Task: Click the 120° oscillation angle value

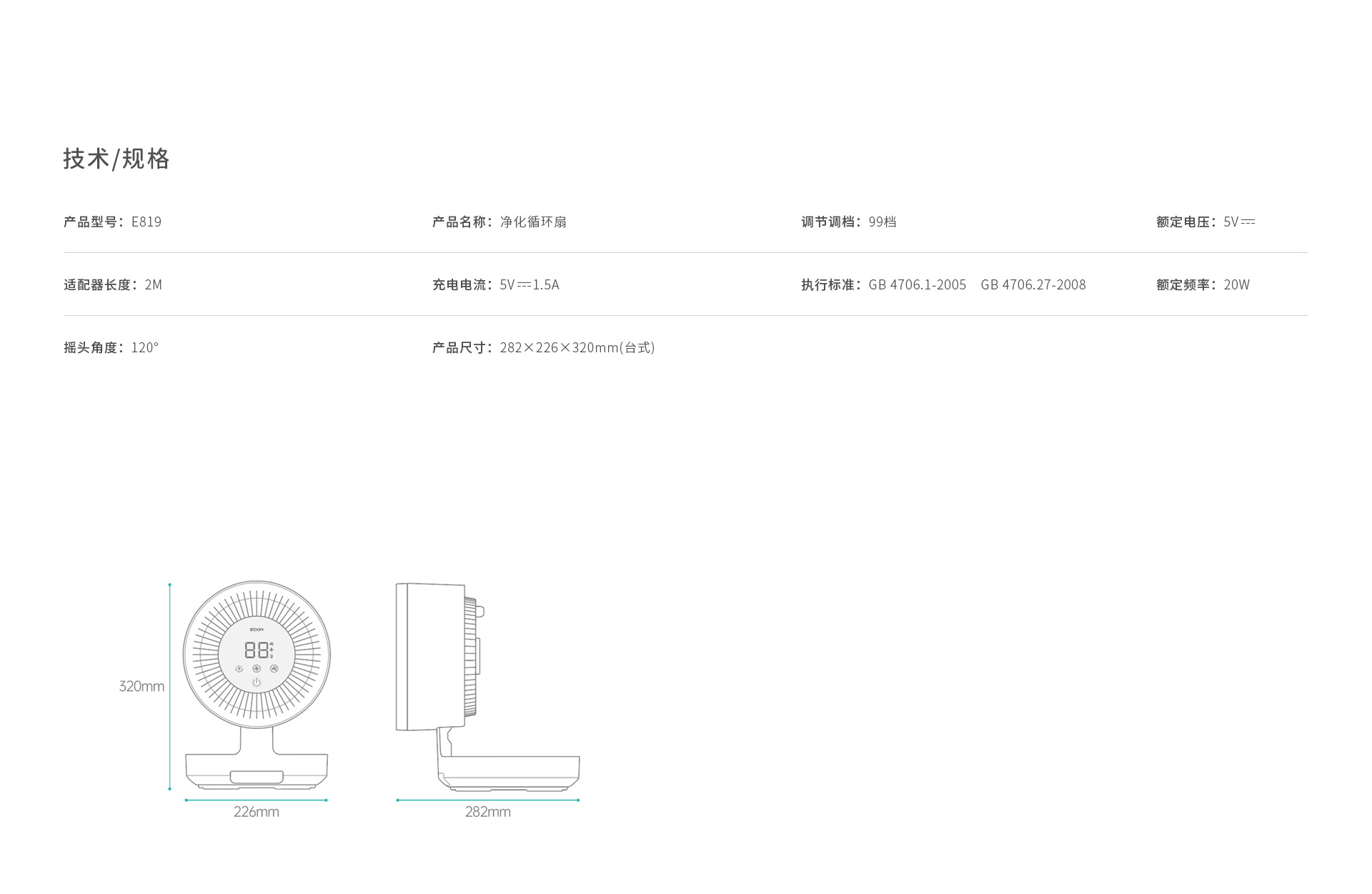Action: pos(145,348)
